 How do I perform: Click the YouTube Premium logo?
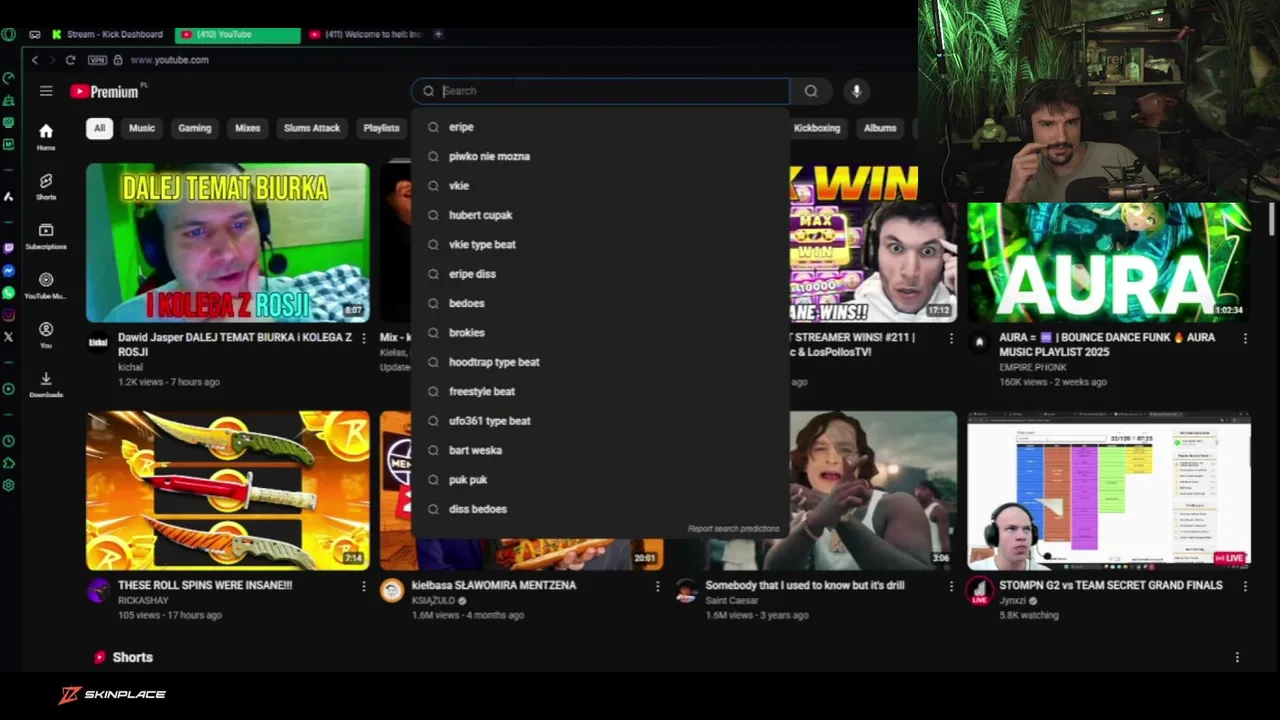pos(105,91)
